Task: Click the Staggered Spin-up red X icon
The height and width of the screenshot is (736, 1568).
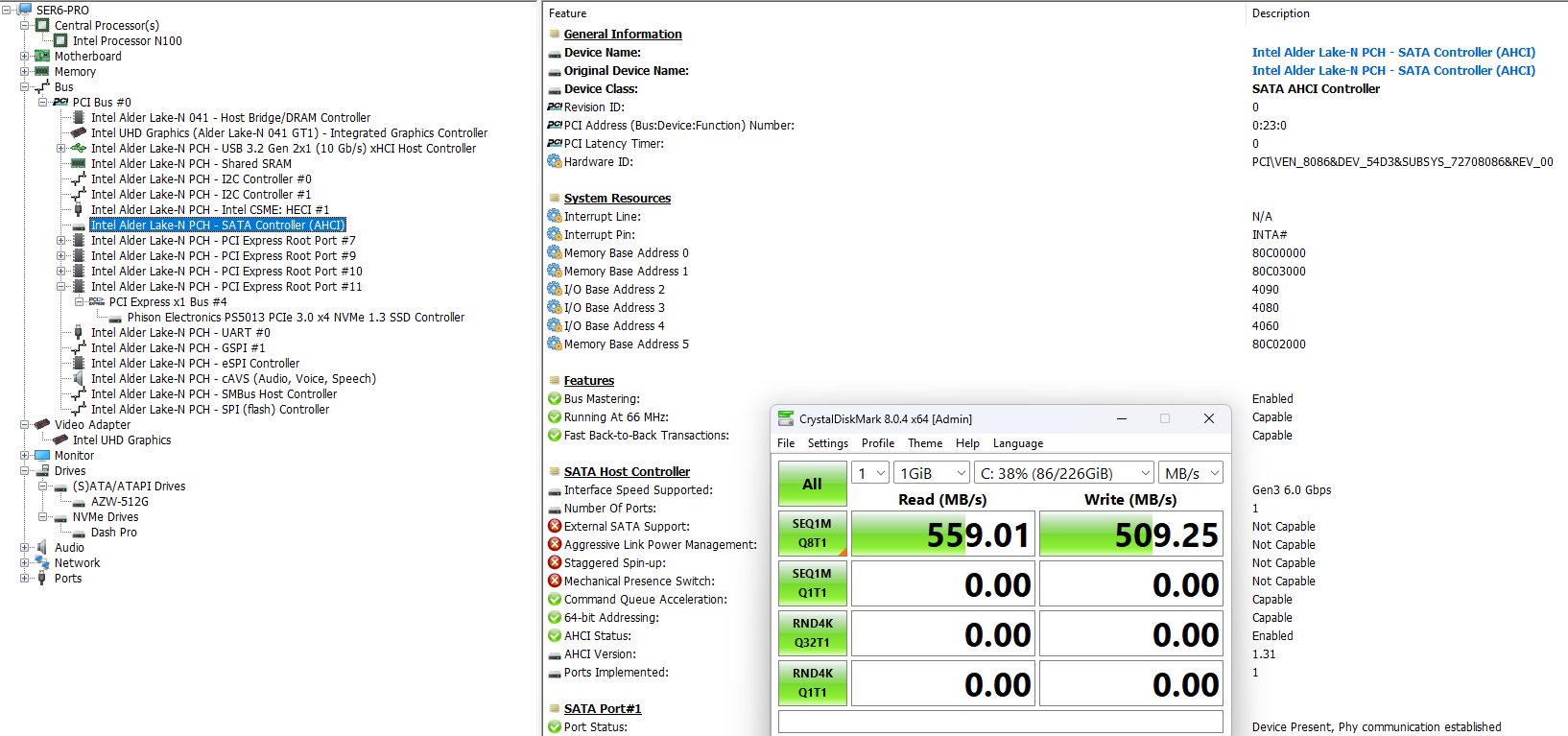Action: point(555,562)
